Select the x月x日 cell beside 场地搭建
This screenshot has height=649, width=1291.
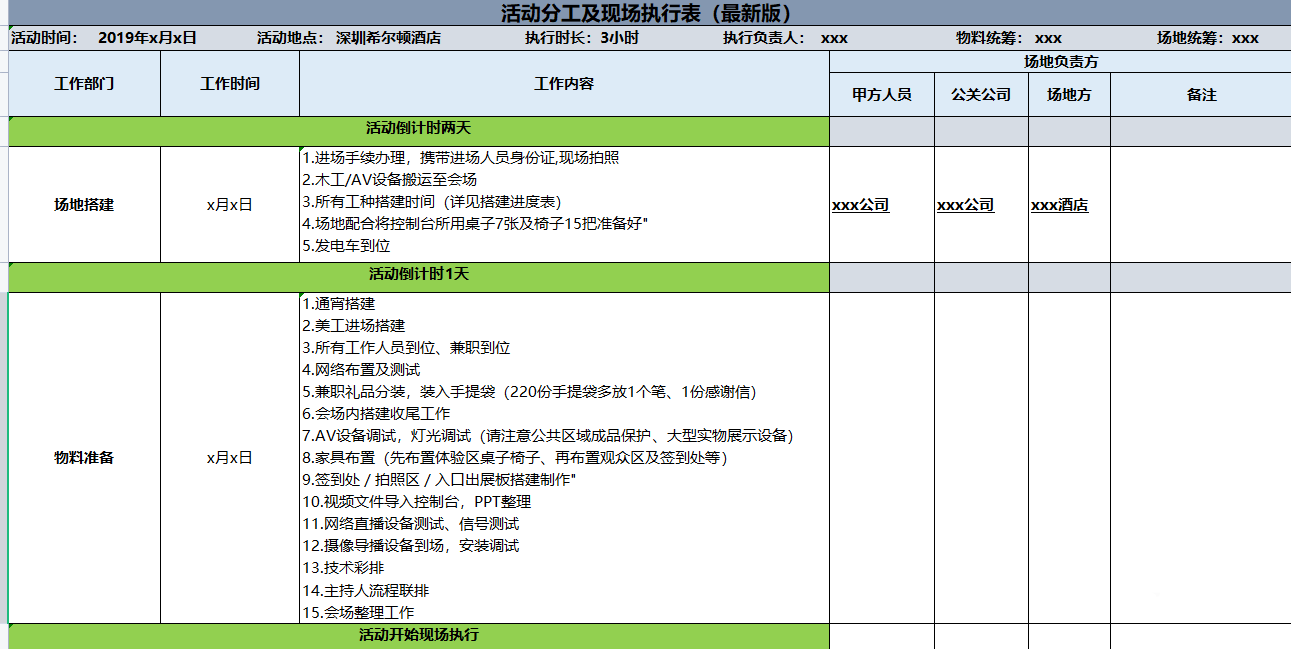click(x=229, y=205)
